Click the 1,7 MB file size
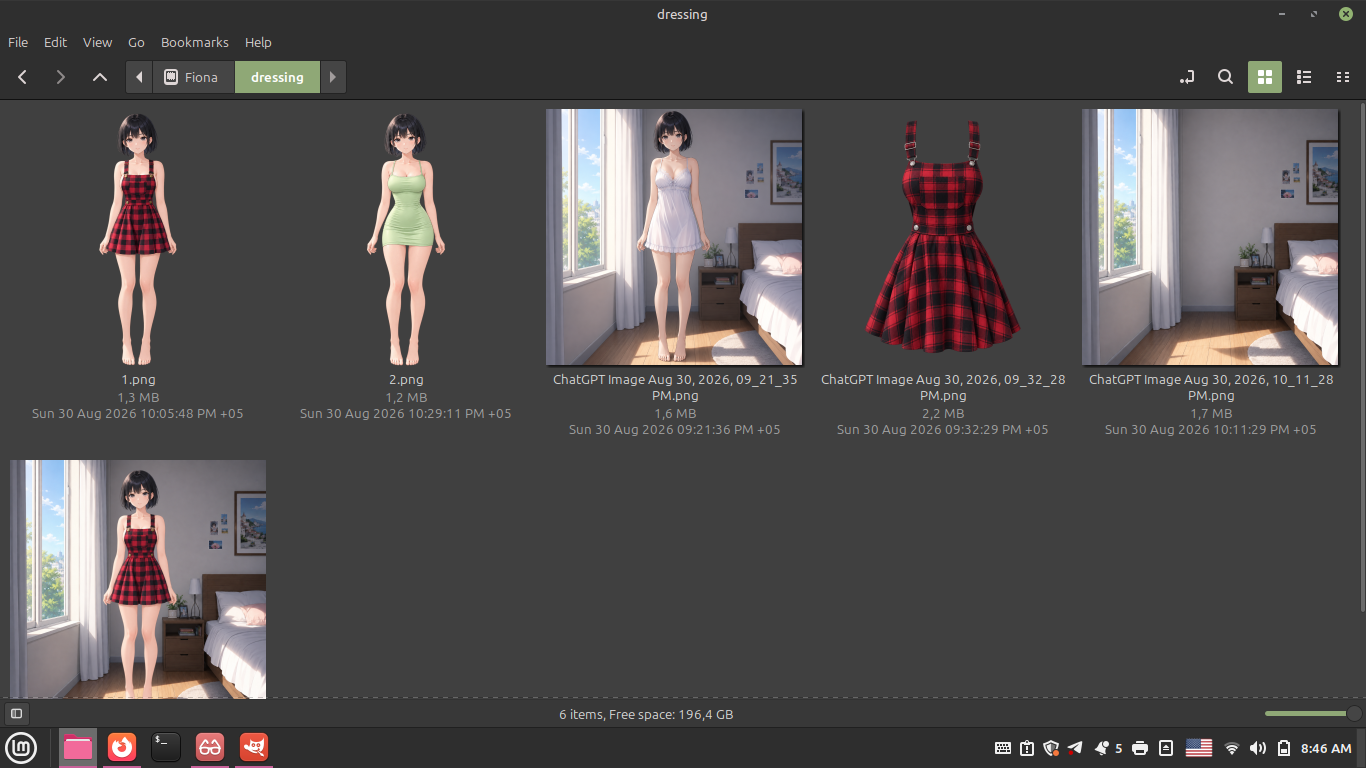This screenshot has height=768, width=1366. point(1210,413)
